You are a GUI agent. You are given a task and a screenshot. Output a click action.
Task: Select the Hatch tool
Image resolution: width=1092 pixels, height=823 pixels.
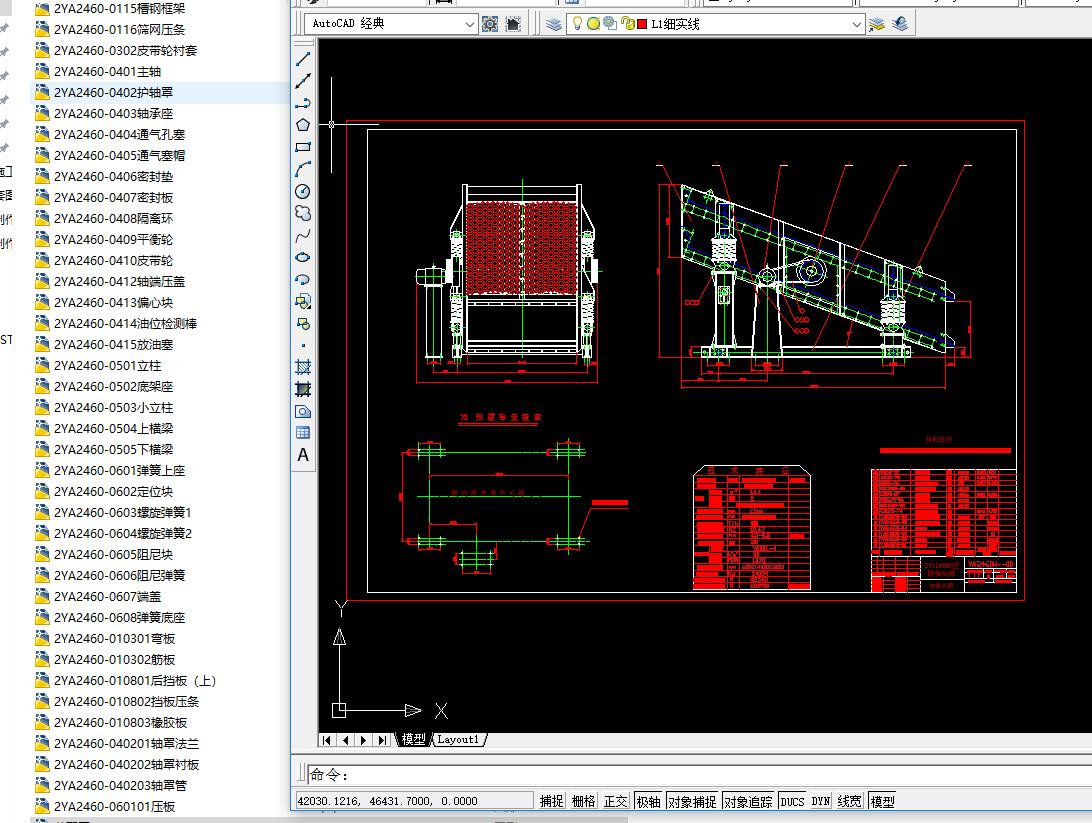(303, 367)
